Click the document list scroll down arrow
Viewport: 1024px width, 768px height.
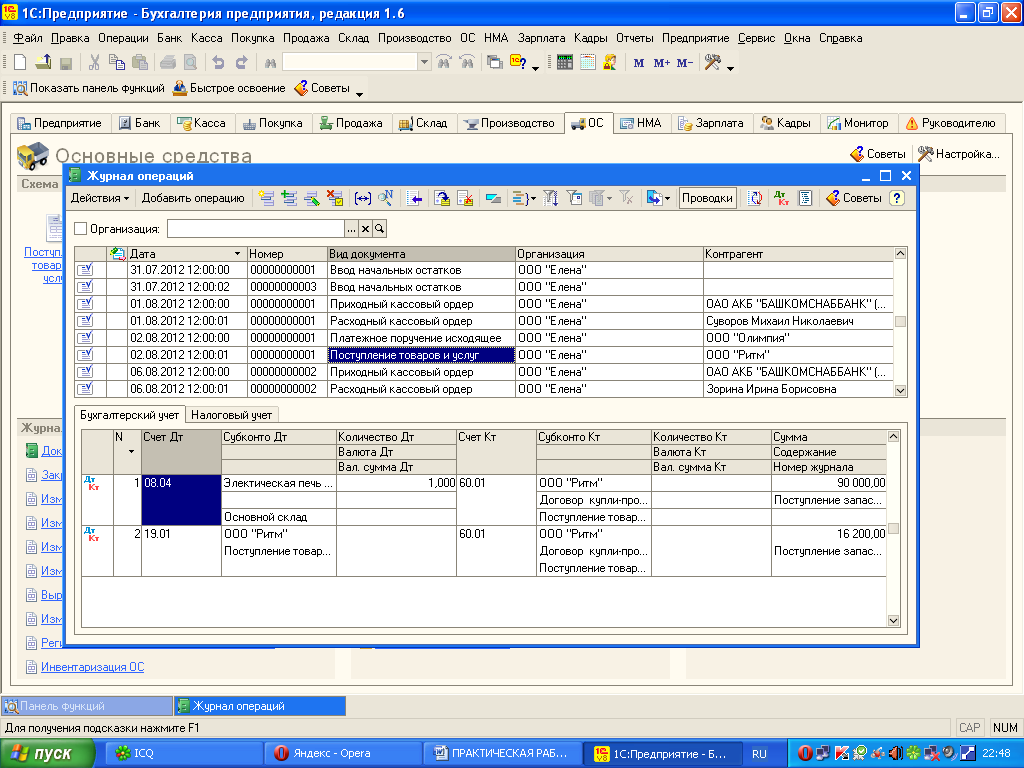(x=901, y=391)
